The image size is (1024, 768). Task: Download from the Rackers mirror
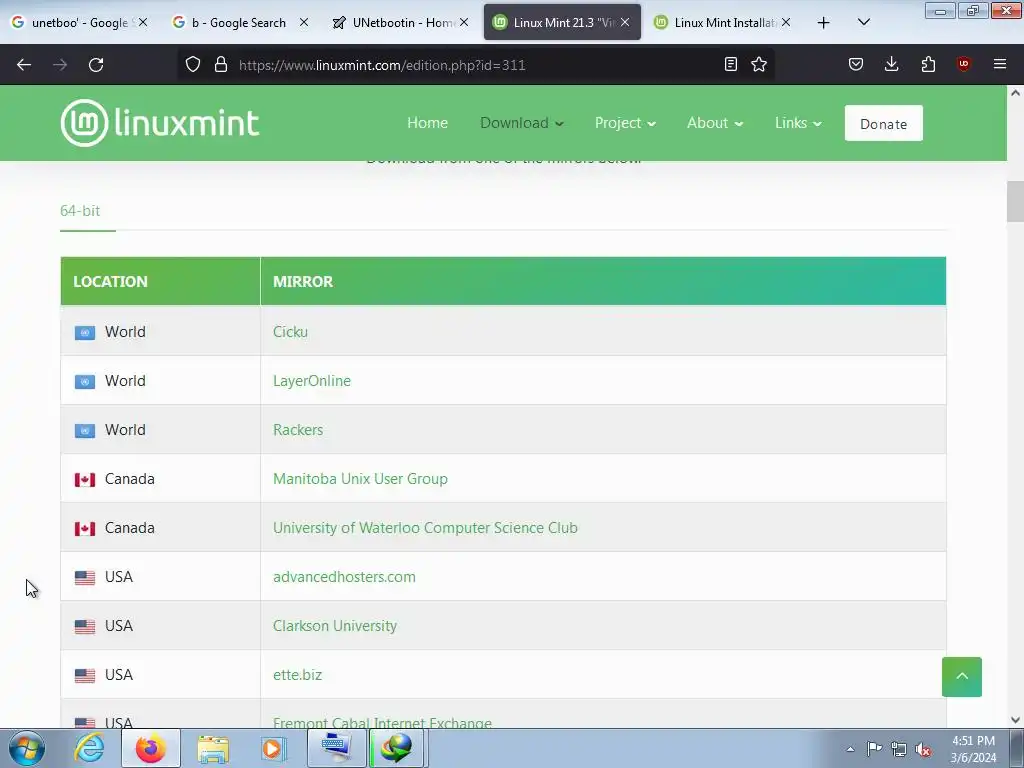pos(298,430)
